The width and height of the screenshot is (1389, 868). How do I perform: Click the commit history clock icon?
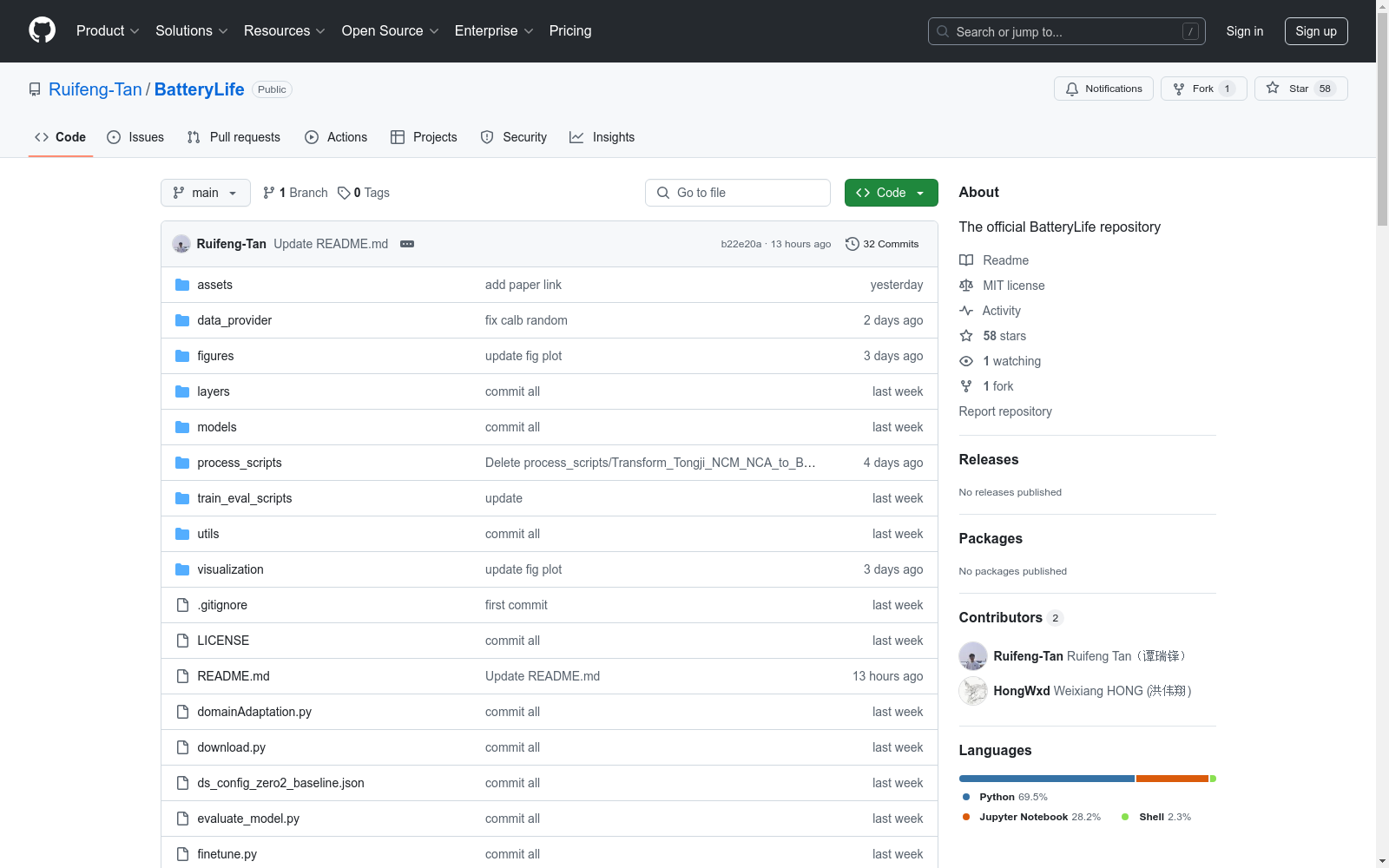(x=852, y=244)
